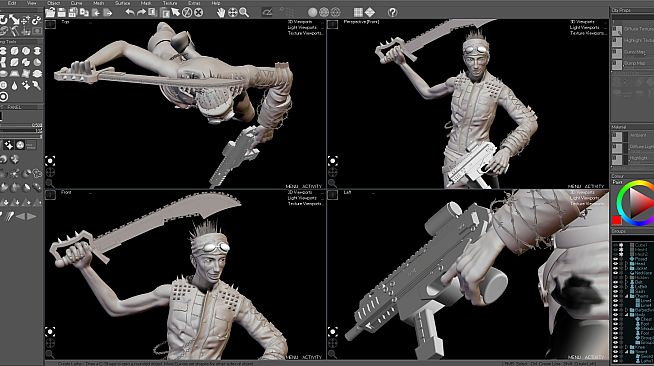Click the save disk icon
Viewport: 654px width, 366px height.
(x=62, y=13)
